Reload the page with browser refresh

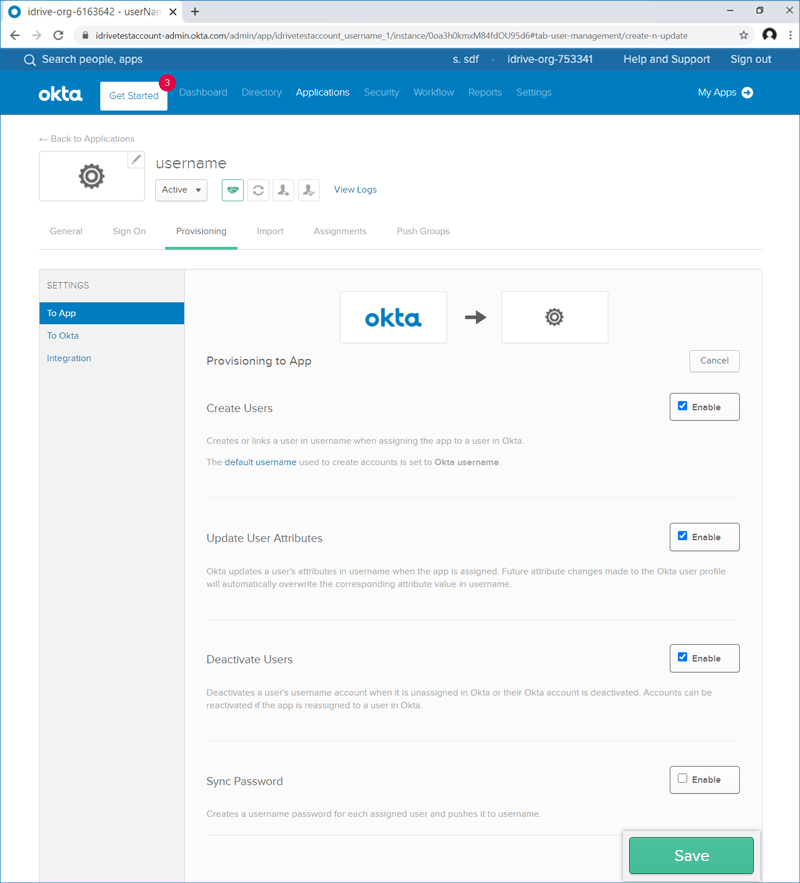(x=58, y=35)
